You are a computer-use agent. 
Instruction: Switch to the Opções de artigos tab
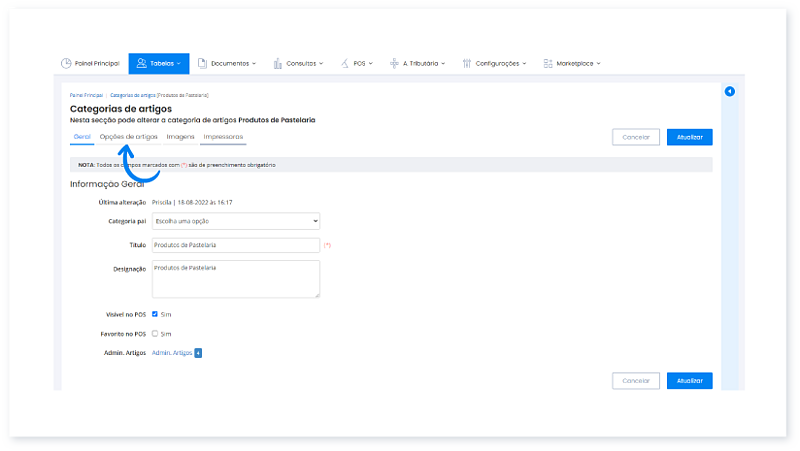(129, 136)
